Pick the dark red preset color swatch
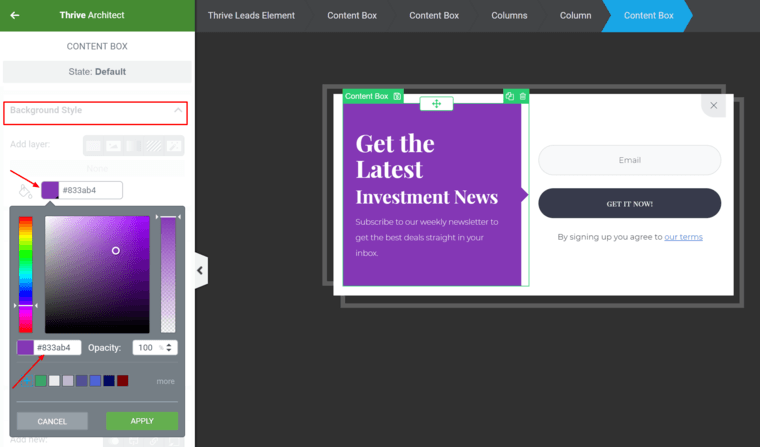The width and height of the screenshot is (760, 447). [x=122, y=381]
